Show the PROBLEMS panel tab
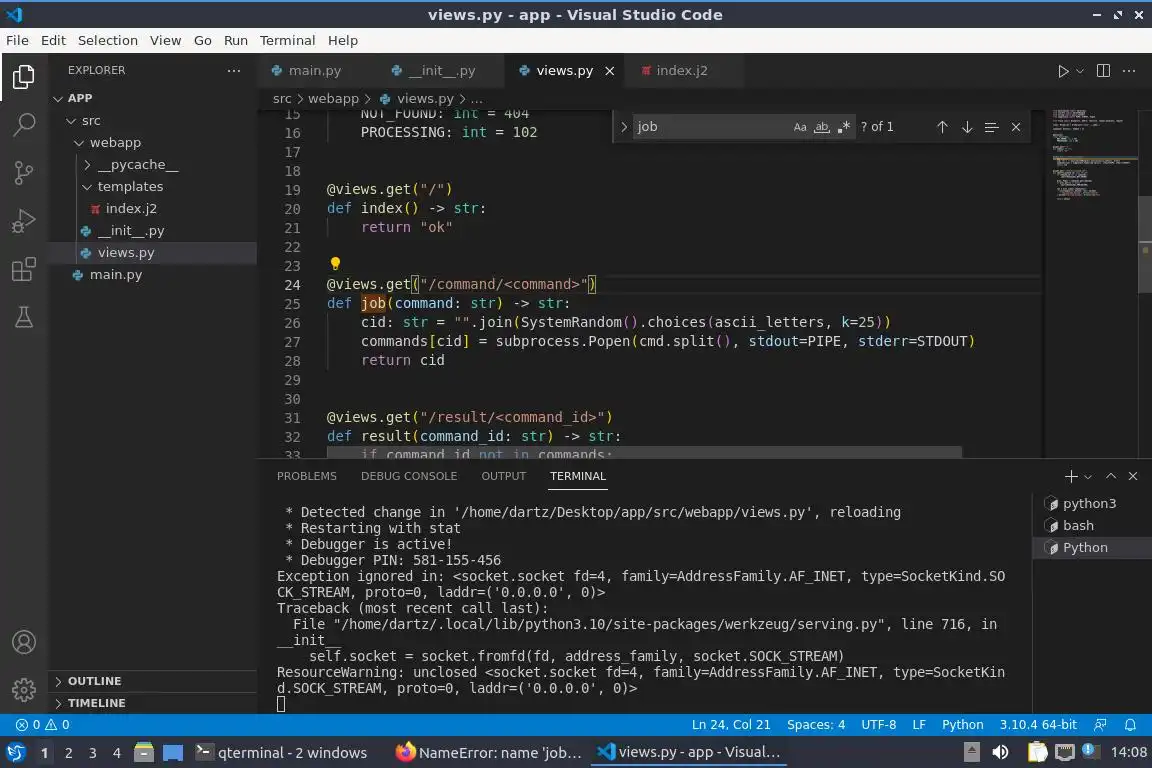The width and height of the screenshot is (1152, 768). [x=306, y=476]
